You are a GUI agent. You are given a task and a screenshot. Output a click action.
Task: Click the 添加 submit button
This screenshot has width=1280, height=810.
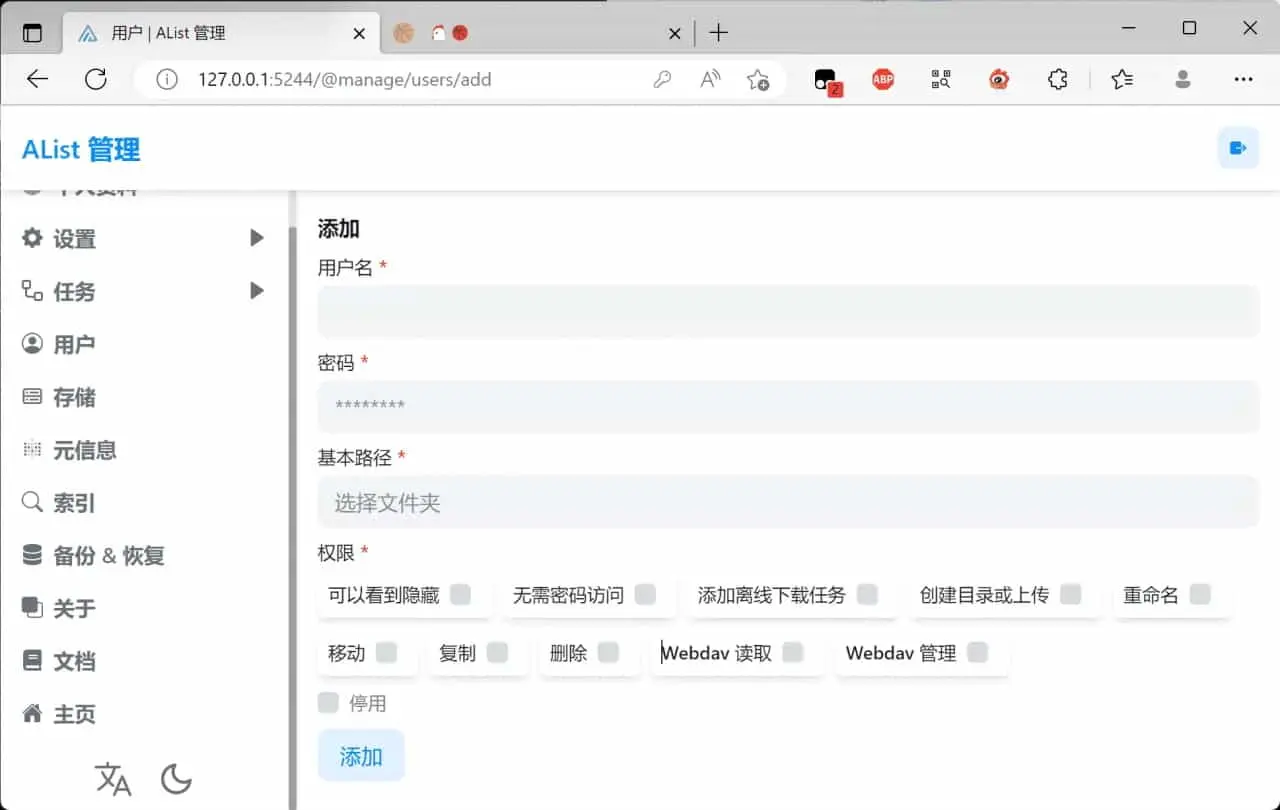tap(361, 756)
